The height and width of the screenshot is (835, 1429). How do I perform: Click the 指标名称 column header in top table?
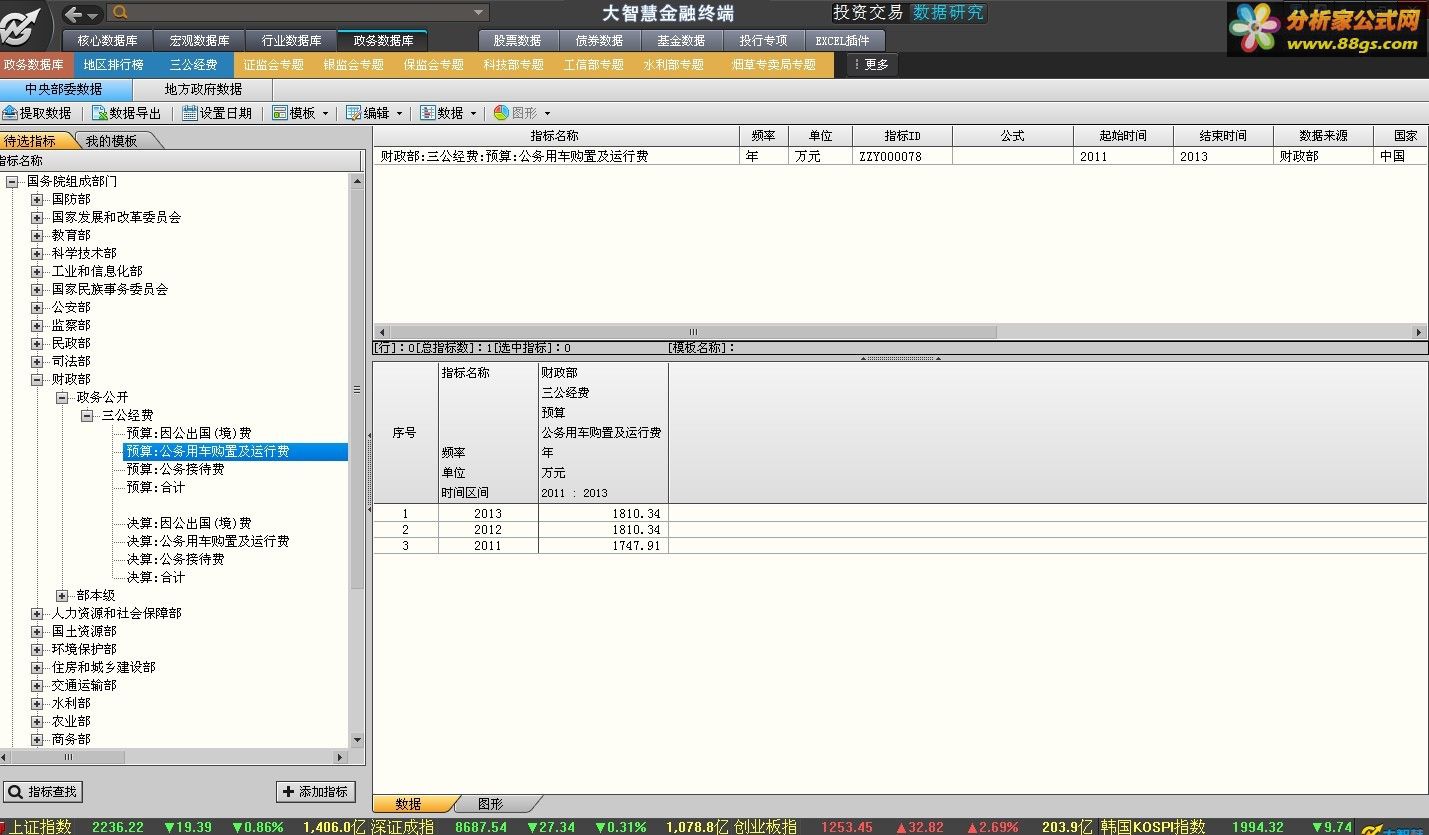[555, 136]
